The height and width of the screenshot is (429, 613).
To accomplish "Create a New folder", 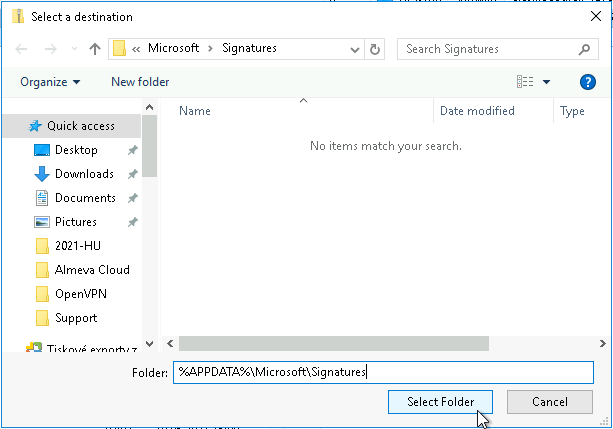I will (140, 82).
